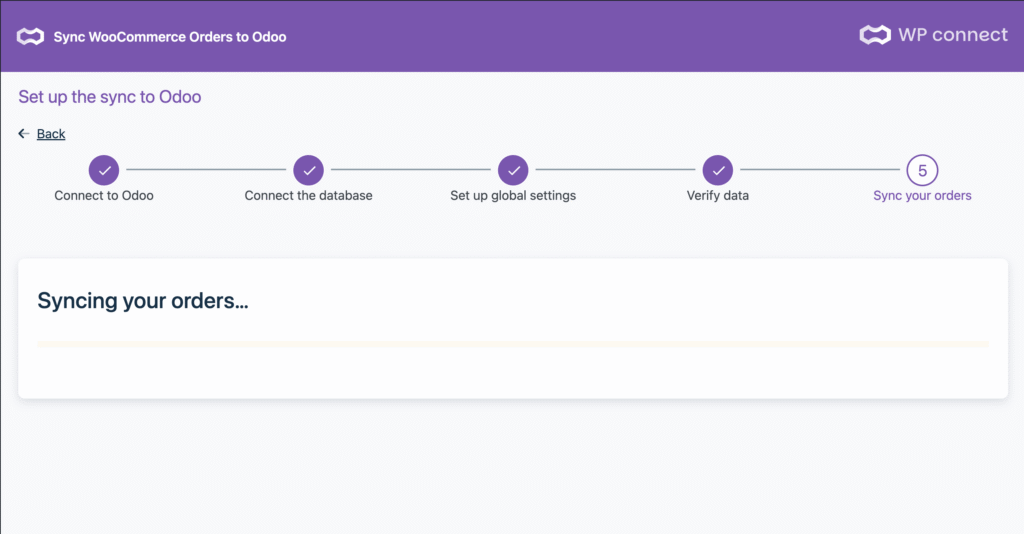1024x534 pixels.
Task: Click the WP connect logo icon at top-right
Action: click(x=875, y=35)
